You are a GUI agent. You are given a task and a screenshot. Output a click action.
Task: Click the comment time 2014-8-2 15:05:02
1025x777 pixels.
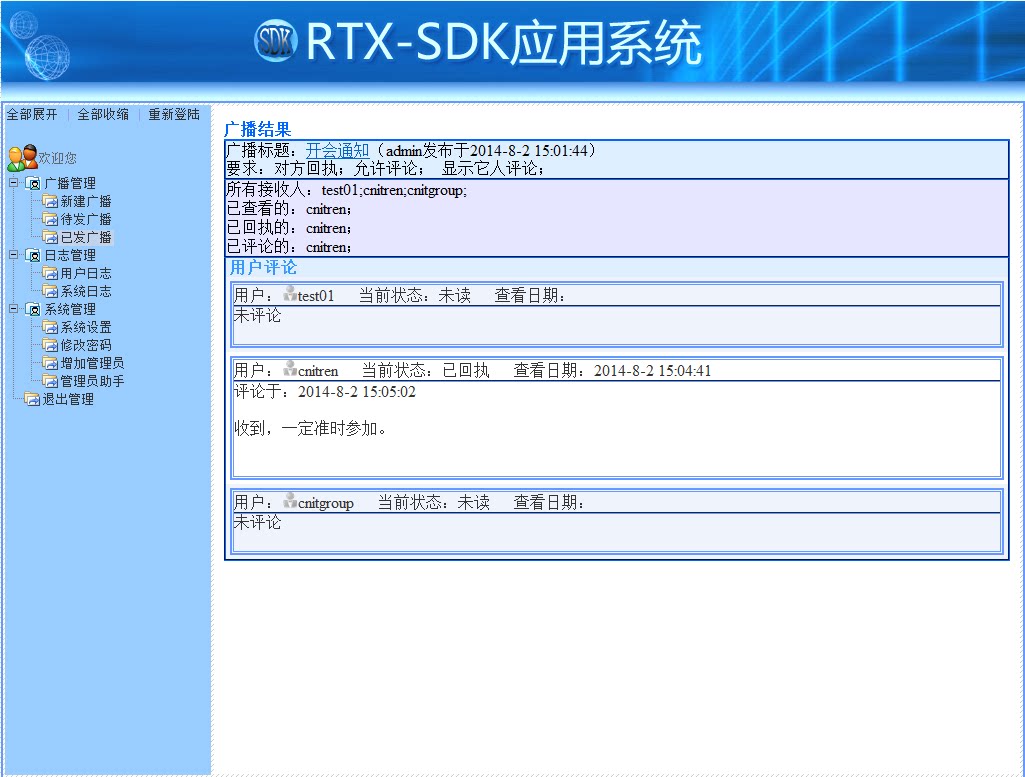357,391
